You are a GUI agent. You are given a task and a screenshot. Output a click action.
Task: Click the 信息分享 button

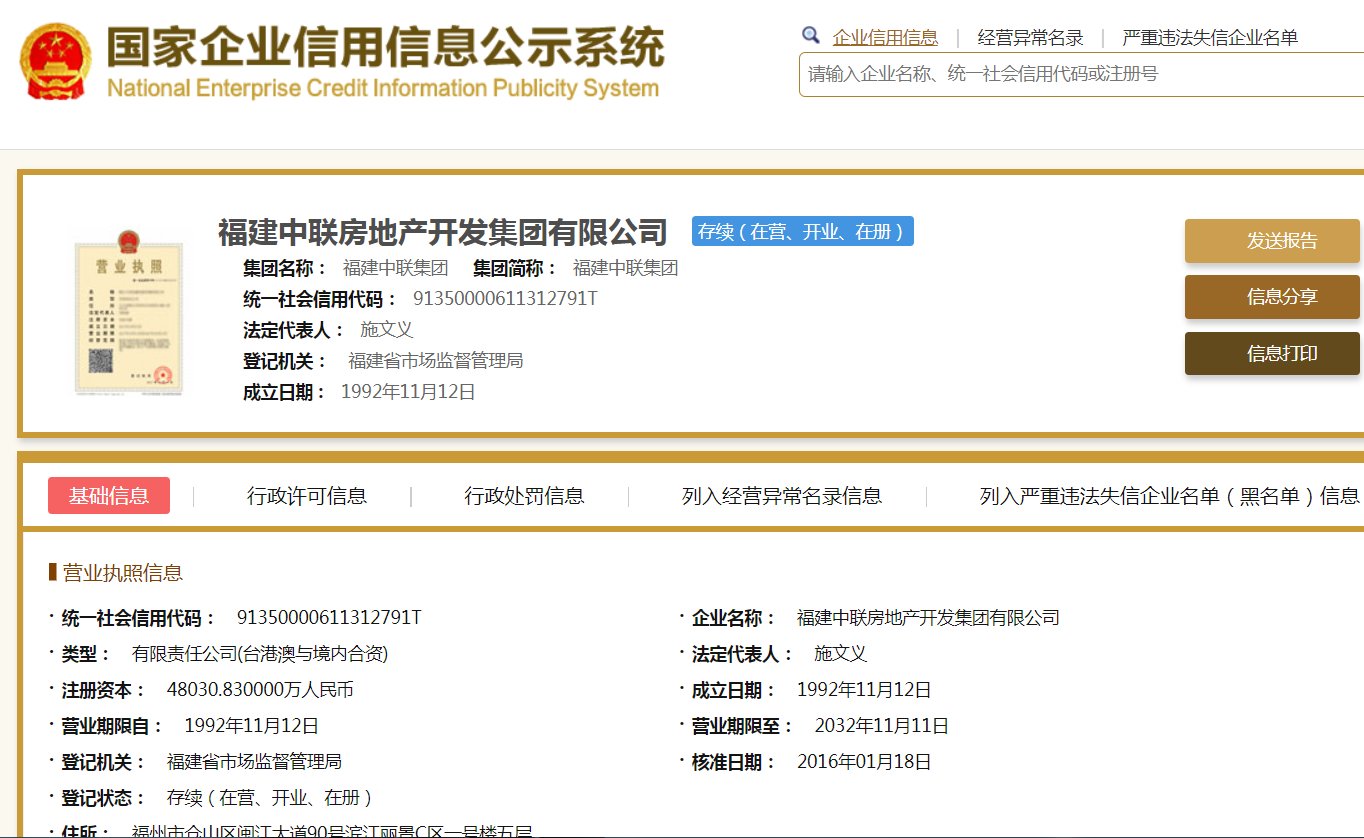[1271, 297]
